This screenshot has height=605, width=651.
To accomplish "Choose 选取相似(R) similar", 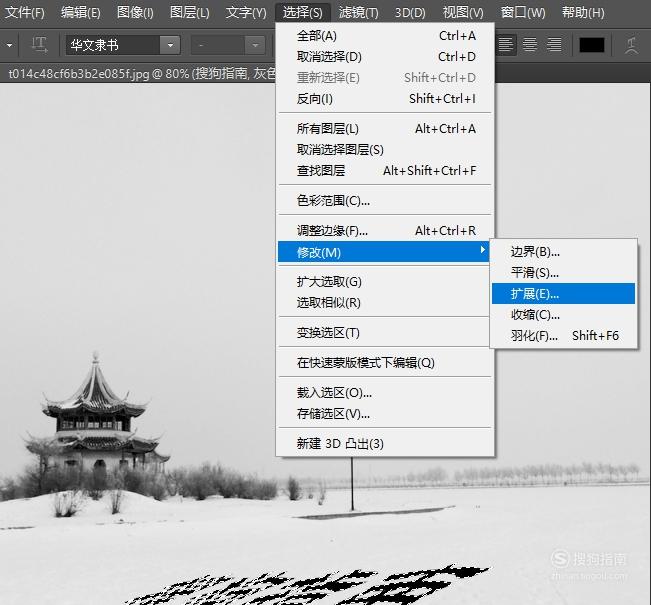I will [386, 303].
